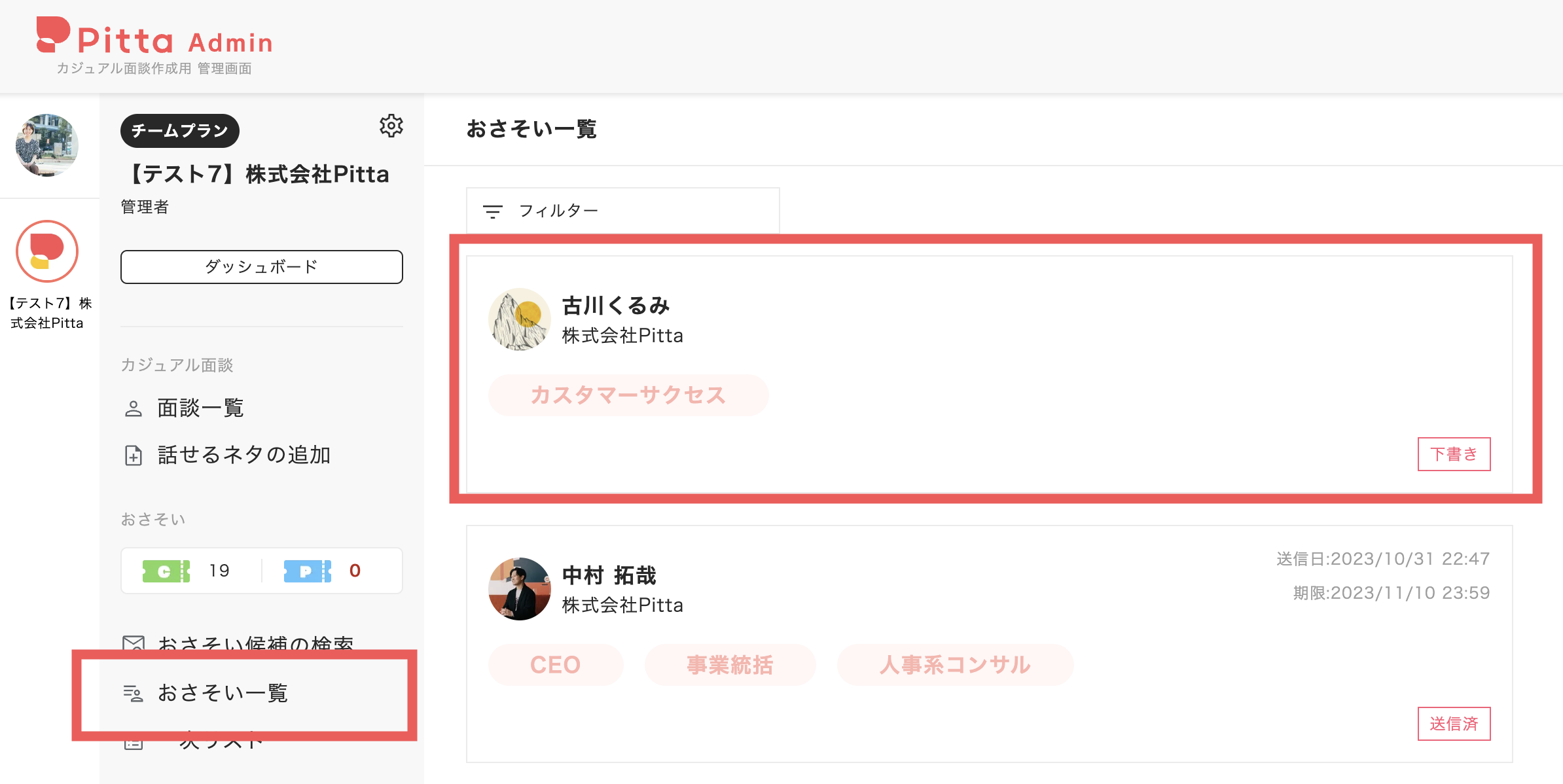Click 古川くるみ's mountain avatar
Viewport: 1563px width, 784px height.
coord(520,319)
